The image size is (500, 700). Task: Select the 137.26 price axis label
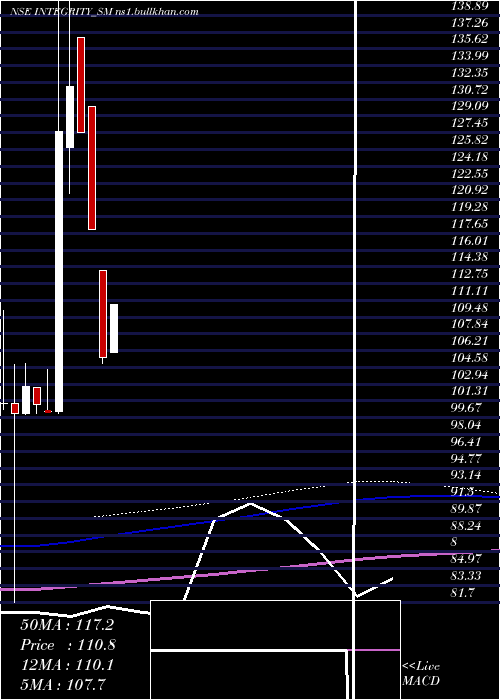point(470,22)
